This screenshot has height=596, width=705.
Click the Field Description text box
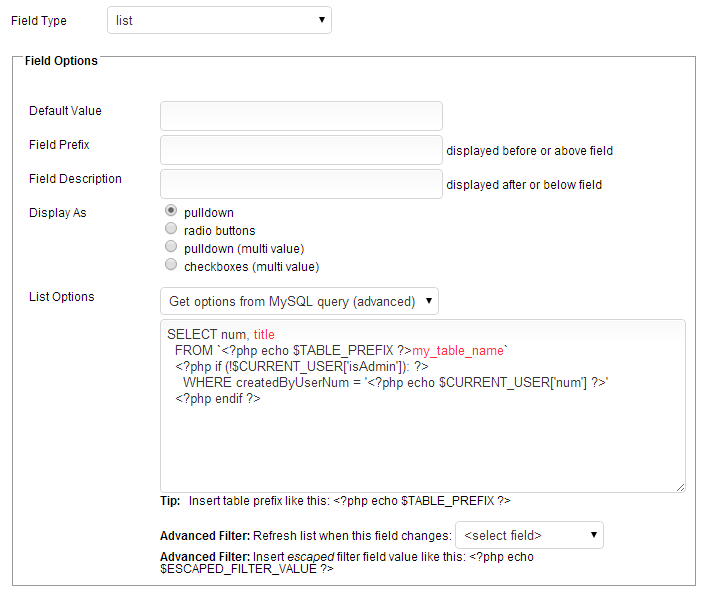300,184
